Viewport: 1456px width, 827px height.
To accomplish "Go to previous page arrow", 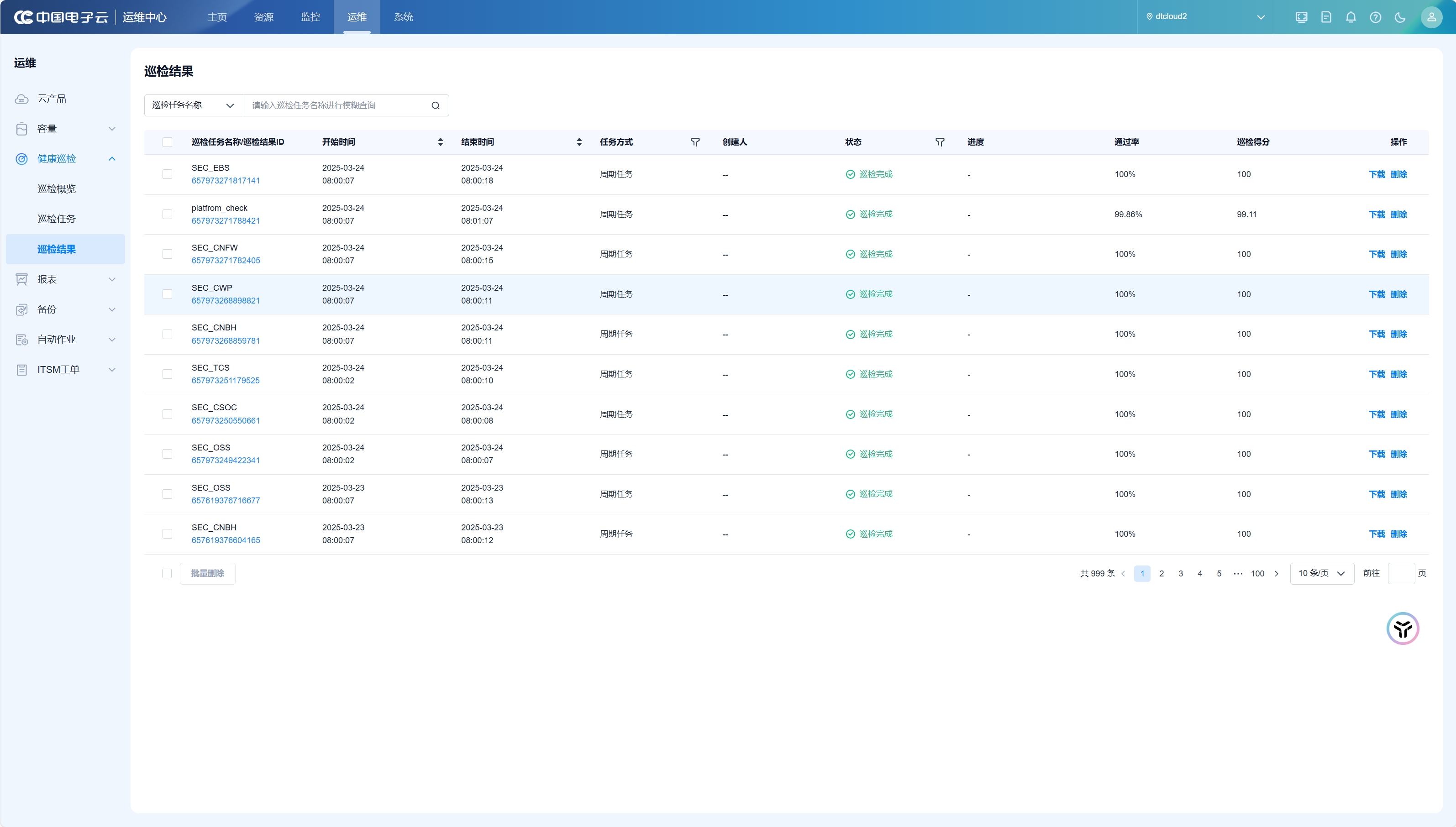I will [x=1123, y=574].
